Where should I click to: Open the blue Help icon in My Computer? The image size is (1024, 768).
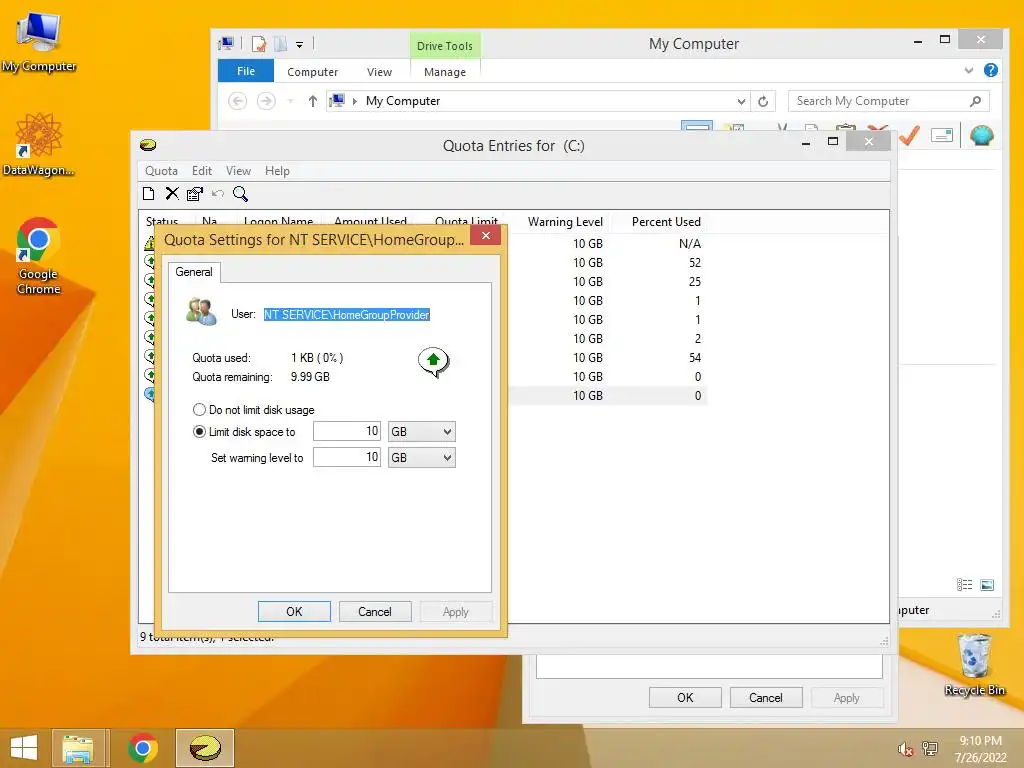click(x=991, y=70)
